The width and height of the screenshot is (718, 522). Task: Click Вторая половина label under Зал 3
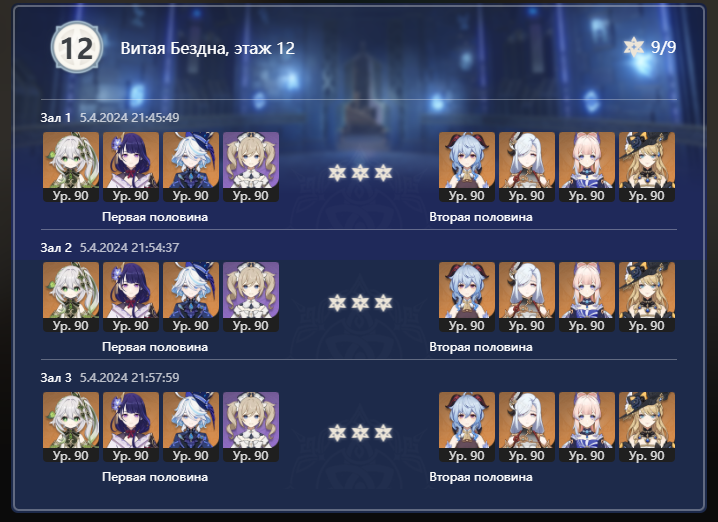point(481,477)
